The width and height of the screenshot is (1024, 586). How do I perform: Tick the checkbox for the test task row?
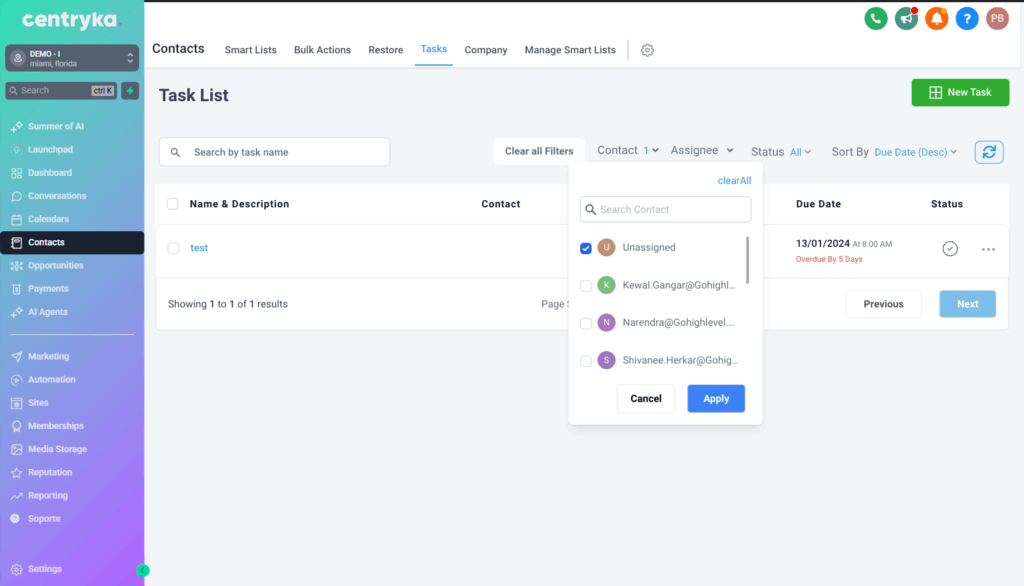pyautogui.click(x=173, y=248)
